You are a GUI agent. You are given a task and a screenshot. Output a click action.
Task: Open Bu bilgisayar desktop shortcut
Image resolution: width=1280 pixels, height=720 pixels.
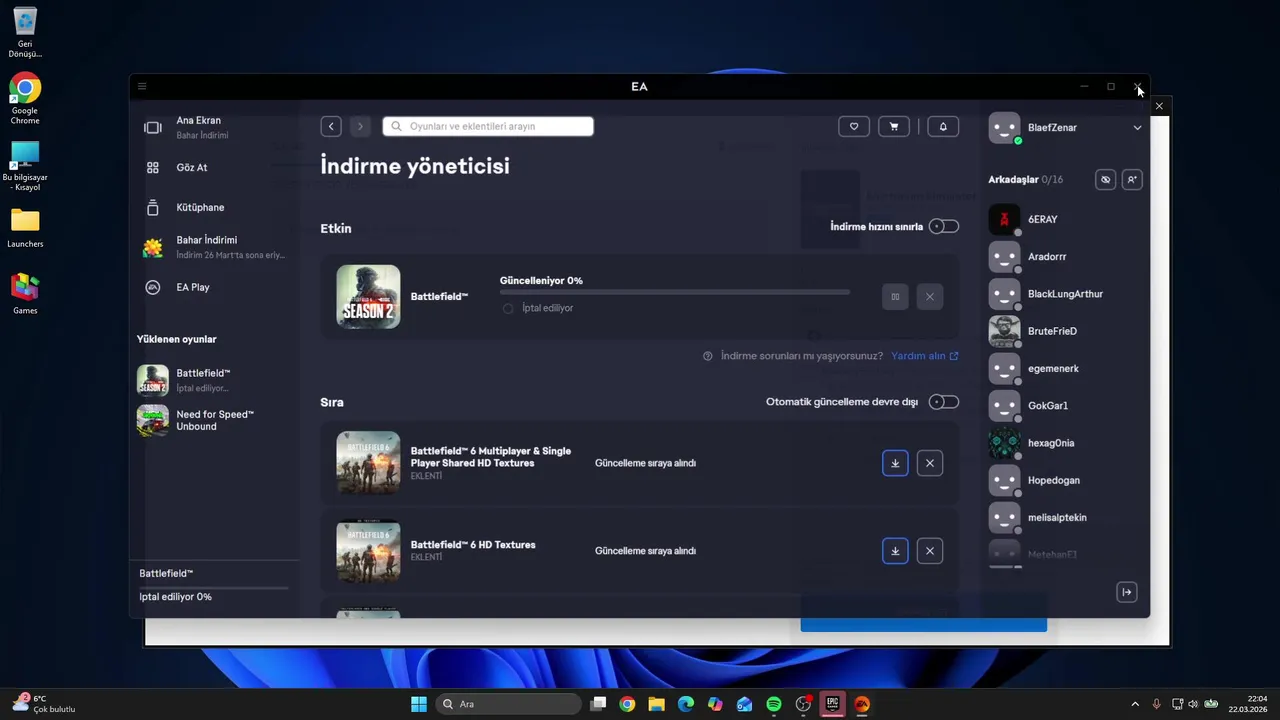(25, 166)
